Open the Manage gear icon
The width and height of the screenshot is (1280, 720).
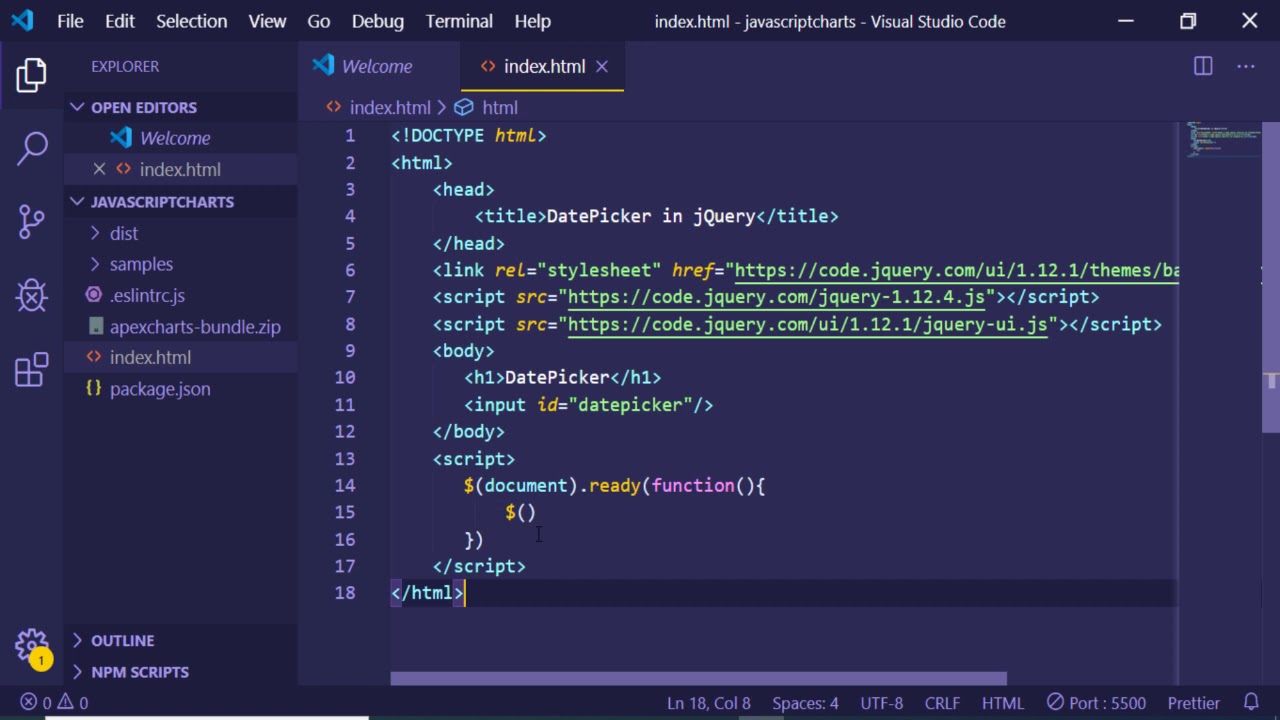[32, 645]
